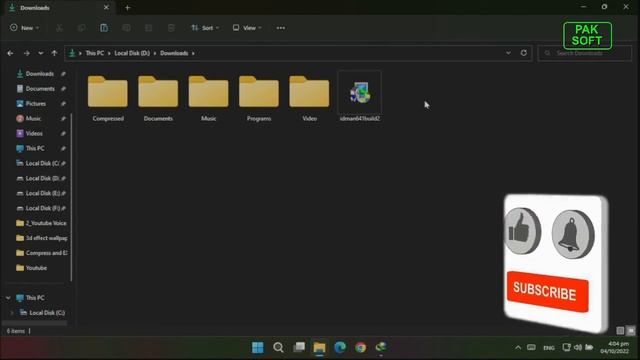Open taskbar Search
Viewport: 640px width, 360px height.
coord(278,347)
